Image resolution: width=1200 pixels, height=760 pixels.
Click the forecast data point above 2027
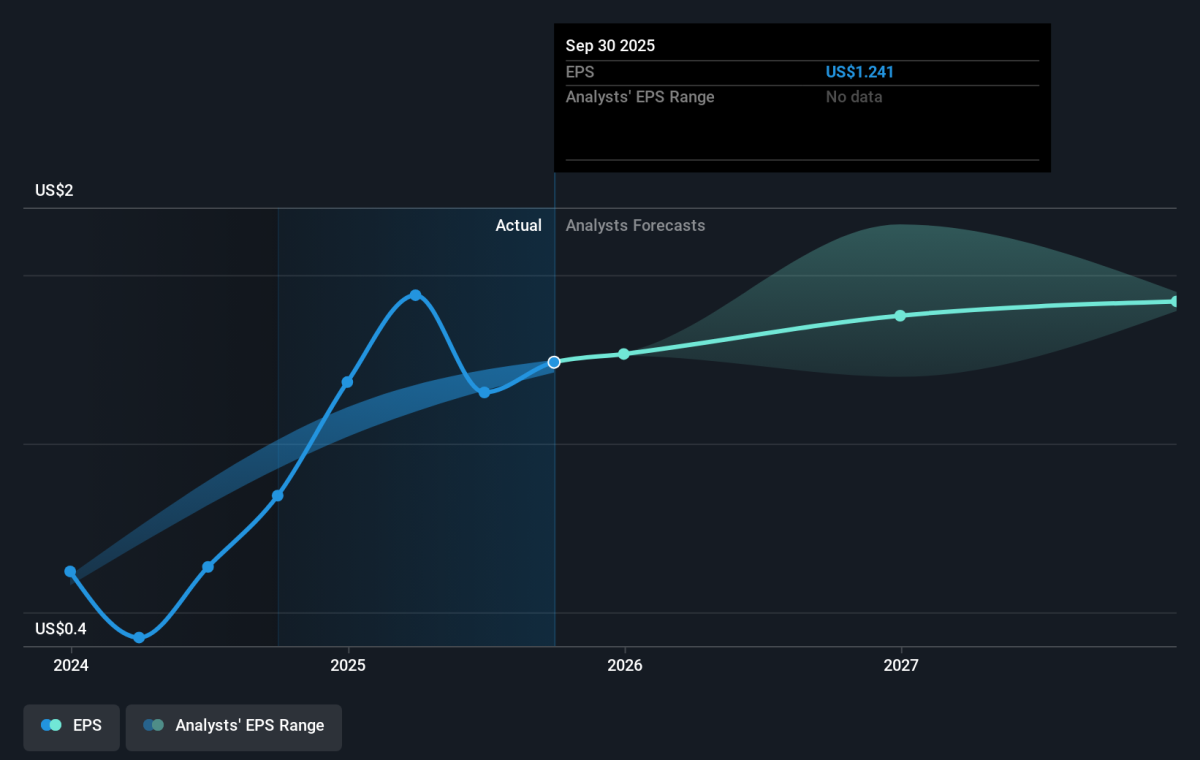pos(900,315)
